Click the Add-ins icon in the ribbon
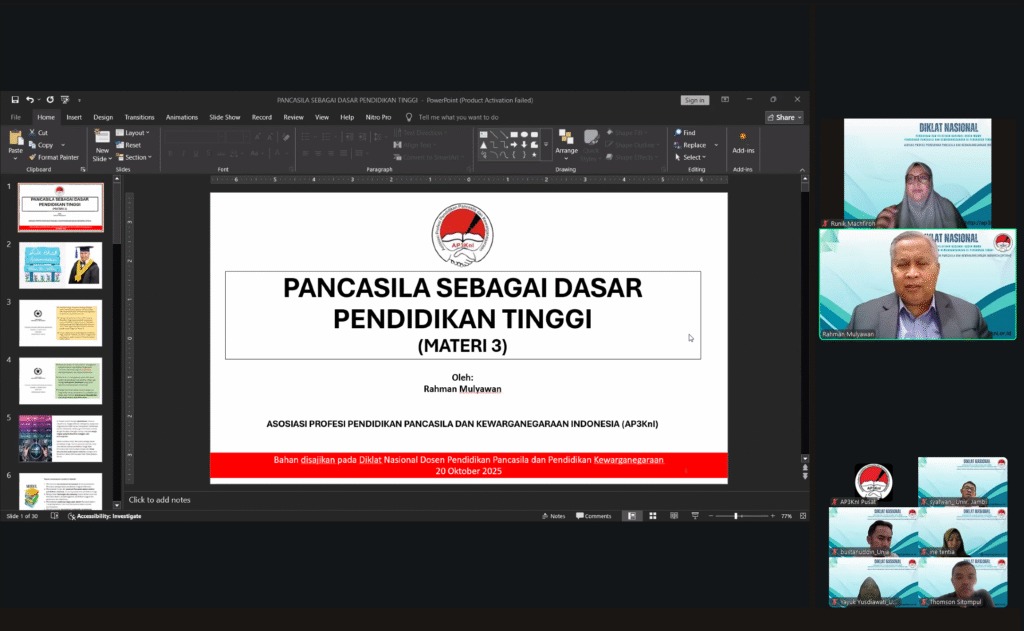Screen dimensions: 1024x631 tap(743, 141)
